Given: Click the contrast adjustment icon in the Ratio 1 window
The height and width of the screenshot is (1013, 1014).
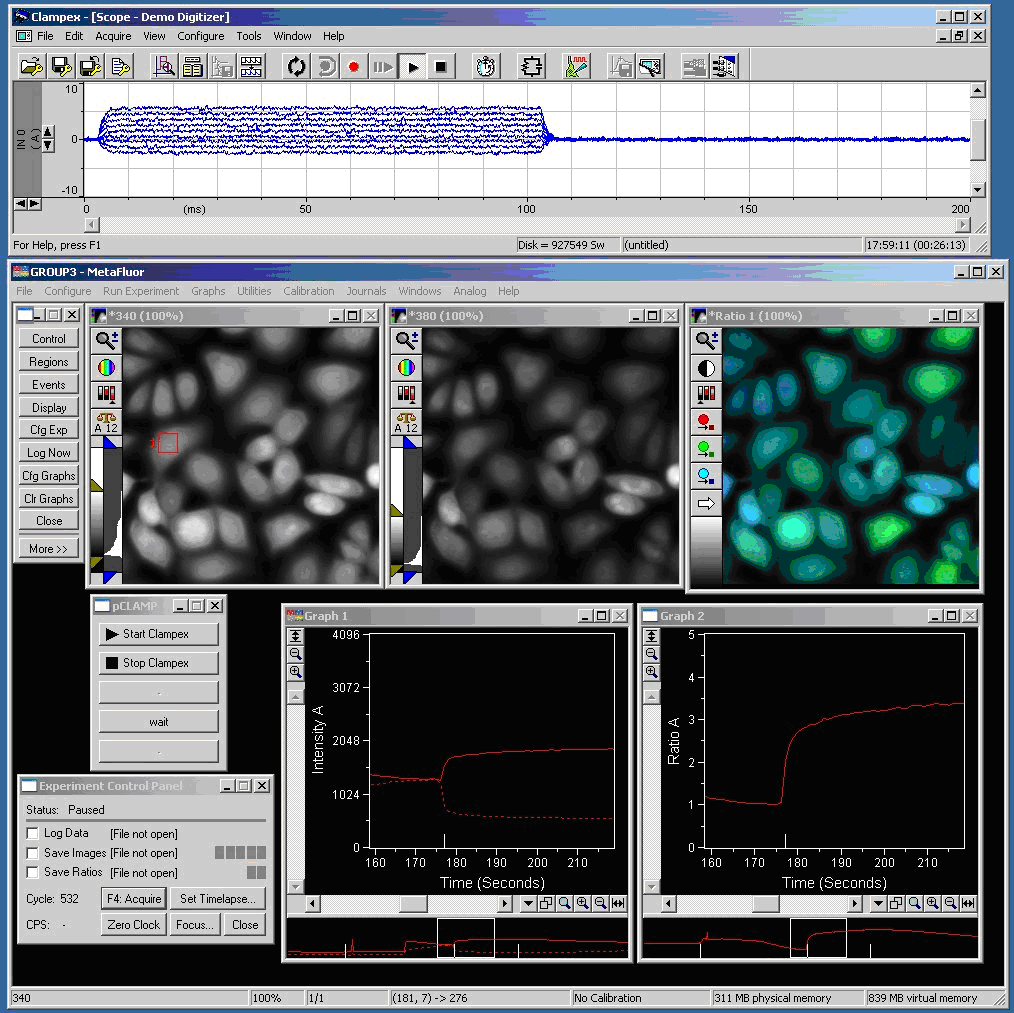Looking at the screenshot, I should click(707, 367).
